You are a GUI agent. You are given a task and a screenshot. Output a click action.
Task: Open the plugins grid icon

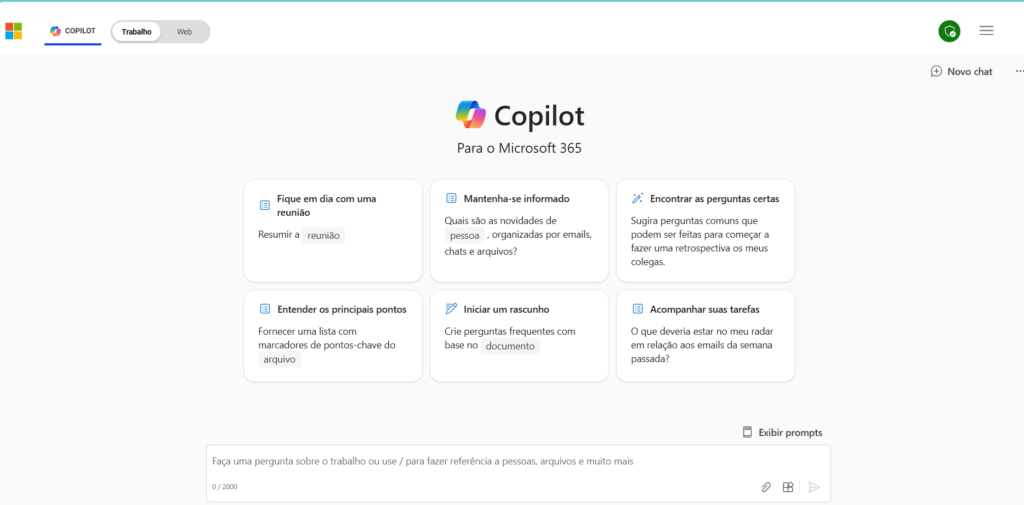[x=788, y=487]
